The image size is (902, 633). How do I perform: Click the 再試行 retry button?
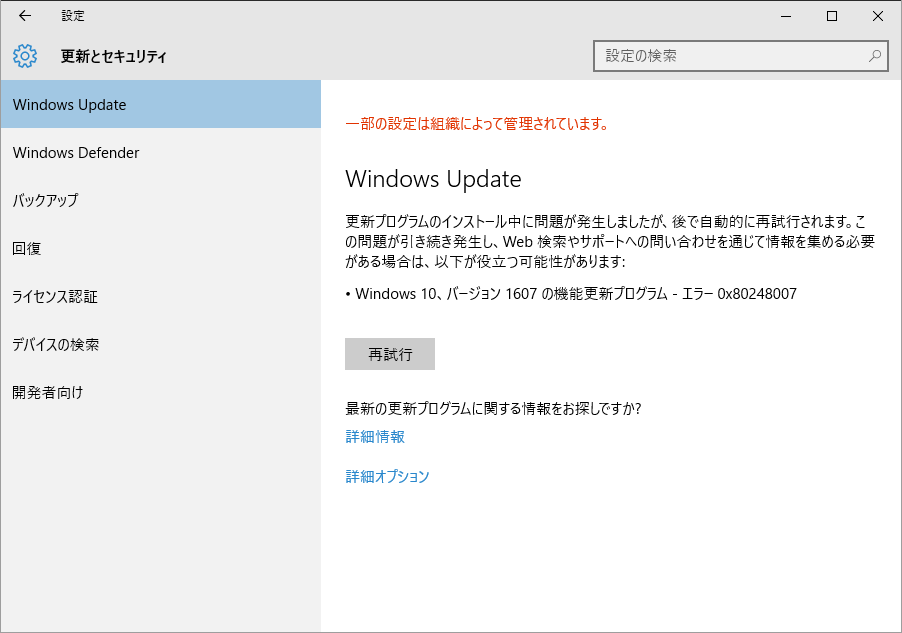tap(390, 354)
